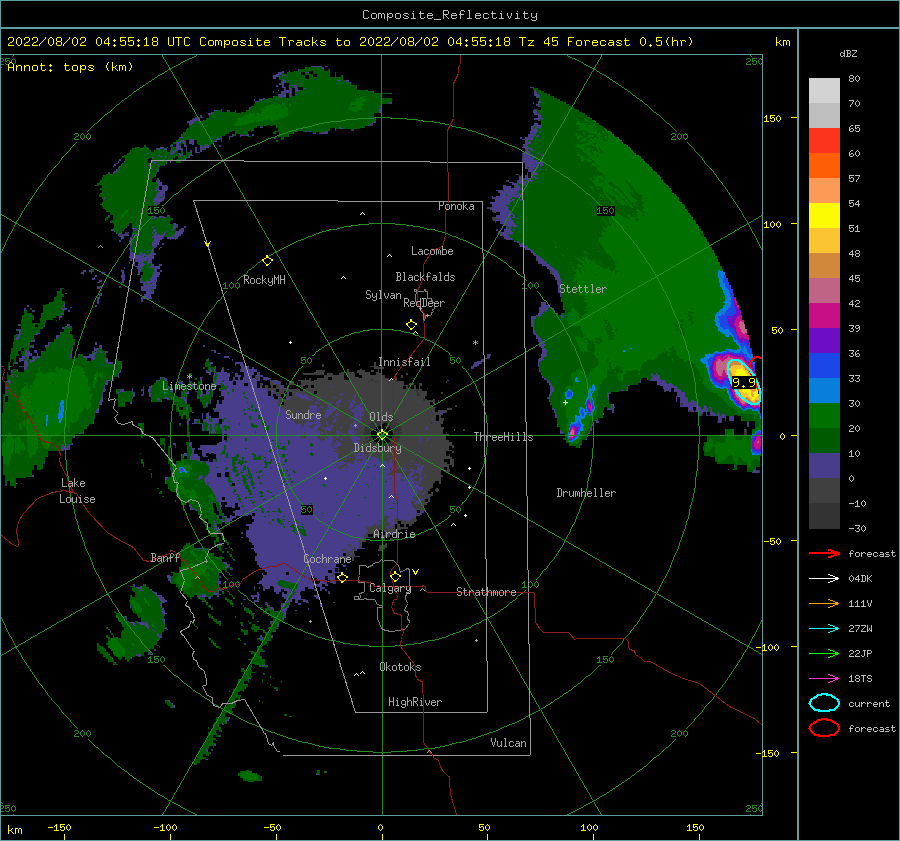Select the purple 36–39 dBZ swatch
Screen dimensions: 900x841
[824, 341]
